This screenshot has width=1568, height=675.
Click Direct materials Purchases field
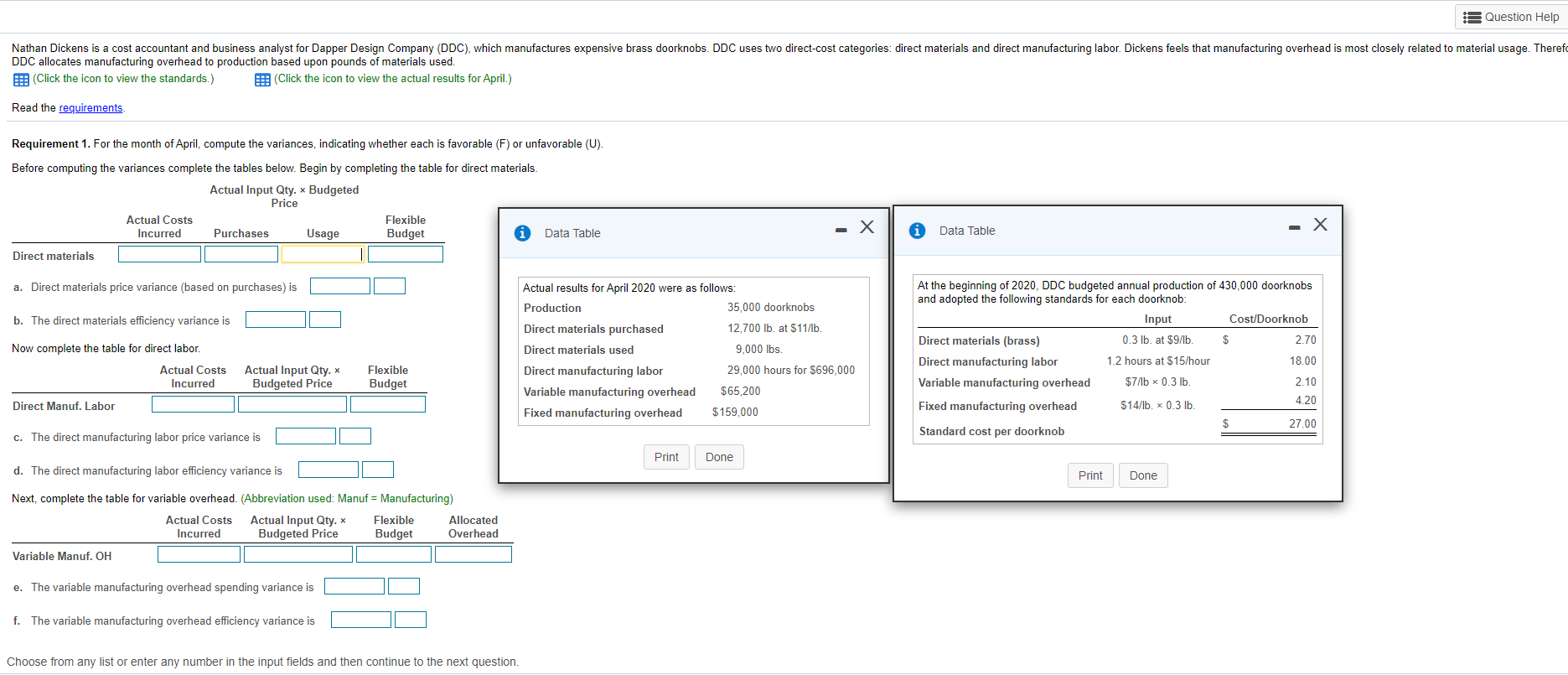pos(241,254)
